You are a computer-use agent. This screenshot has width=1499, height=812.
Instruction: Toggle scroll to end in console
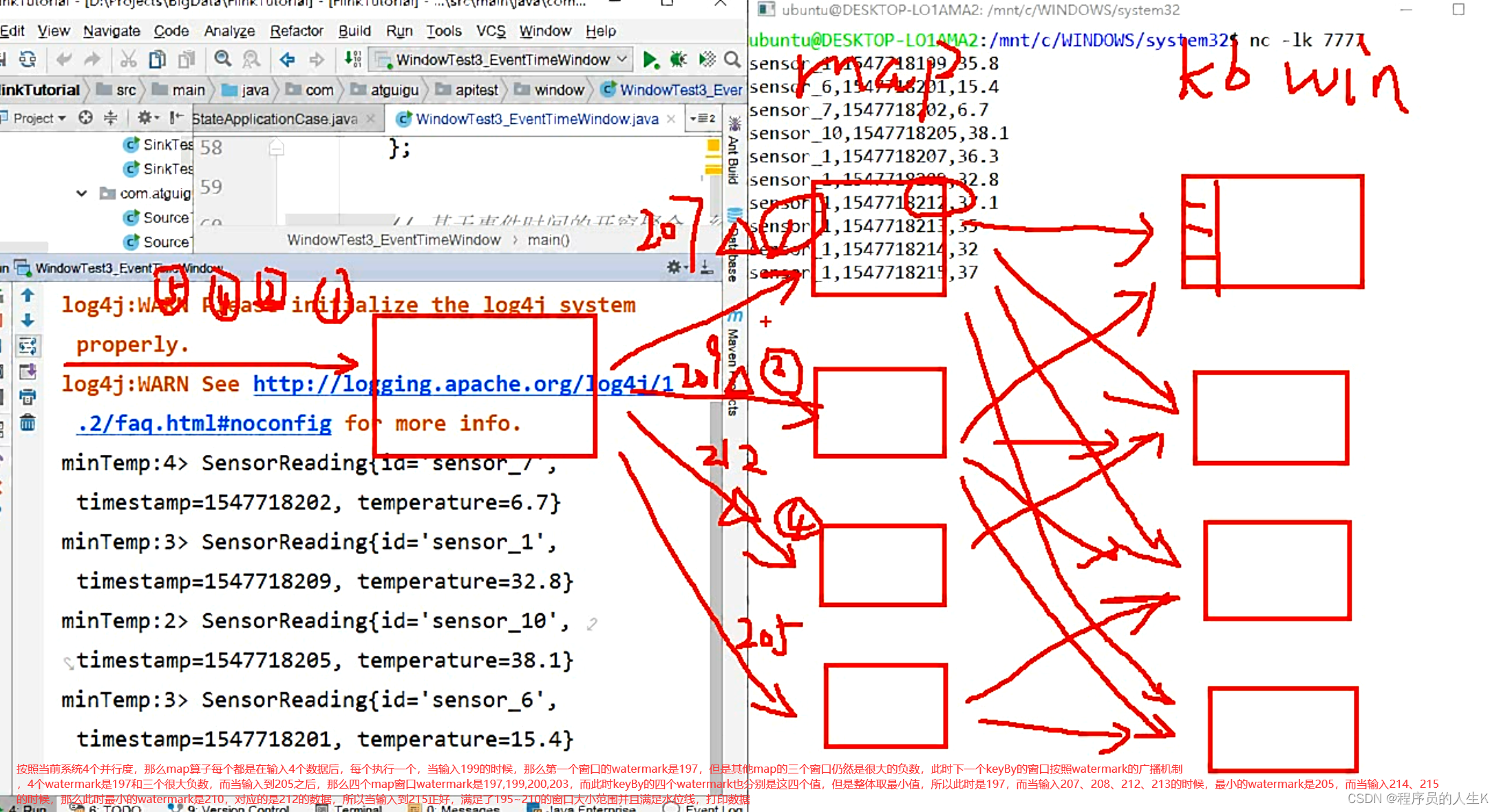(28, 372)
